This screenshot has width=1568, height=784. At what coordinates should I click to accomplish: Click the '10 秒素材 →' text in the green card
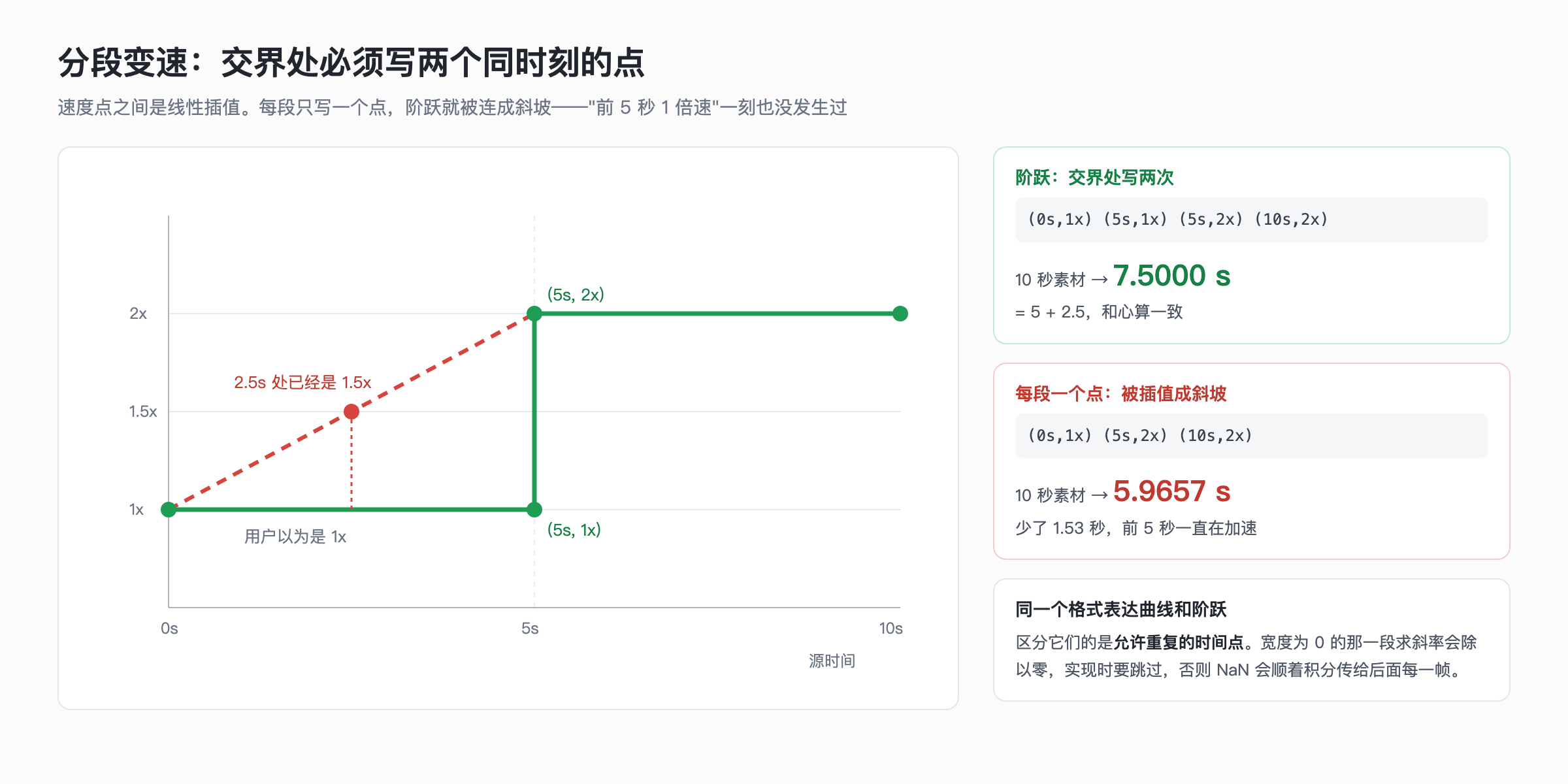point(1062,280)
